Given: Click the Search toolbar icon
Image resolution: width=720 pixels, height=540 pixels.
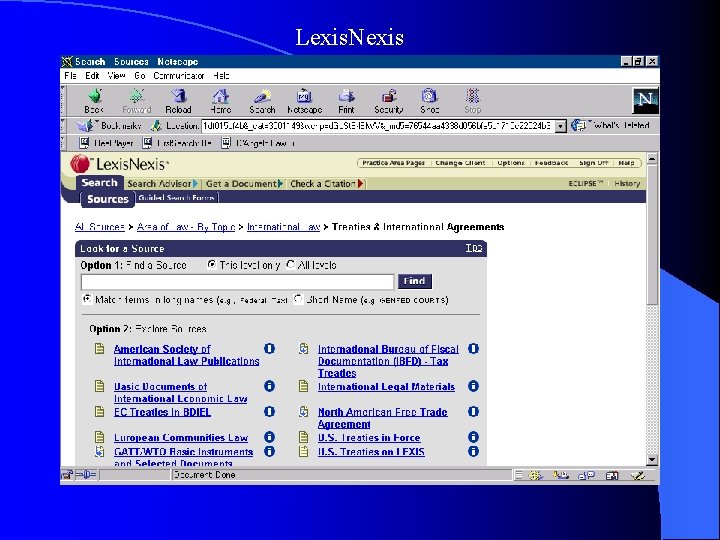Looking at the screenshot, I should click(262, 101).
